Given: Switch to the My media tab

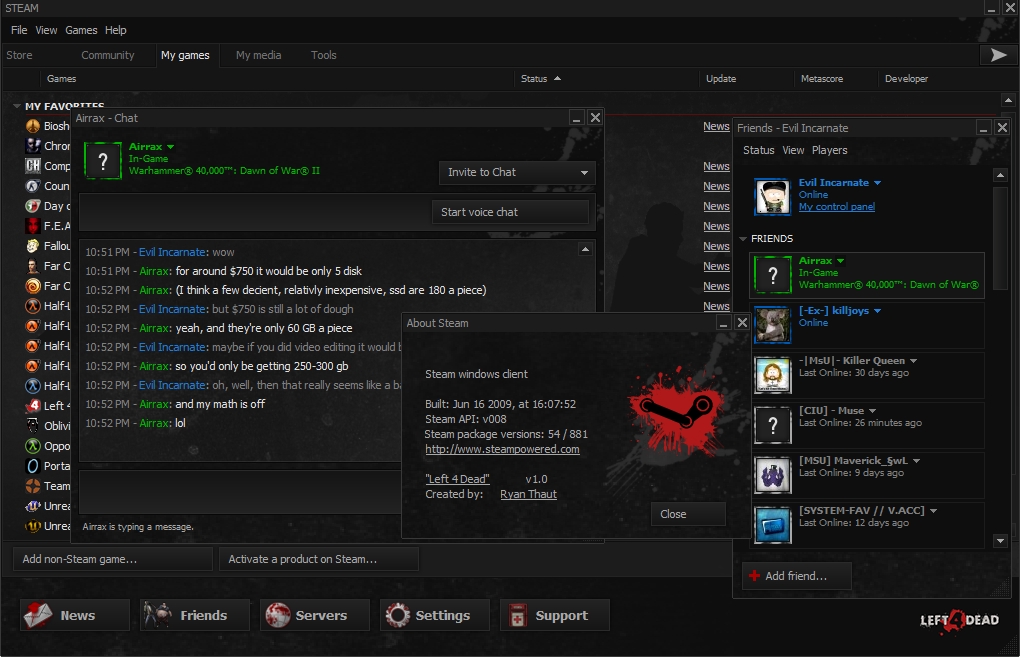Looking at the screenshot, I should tap(258, 55).
